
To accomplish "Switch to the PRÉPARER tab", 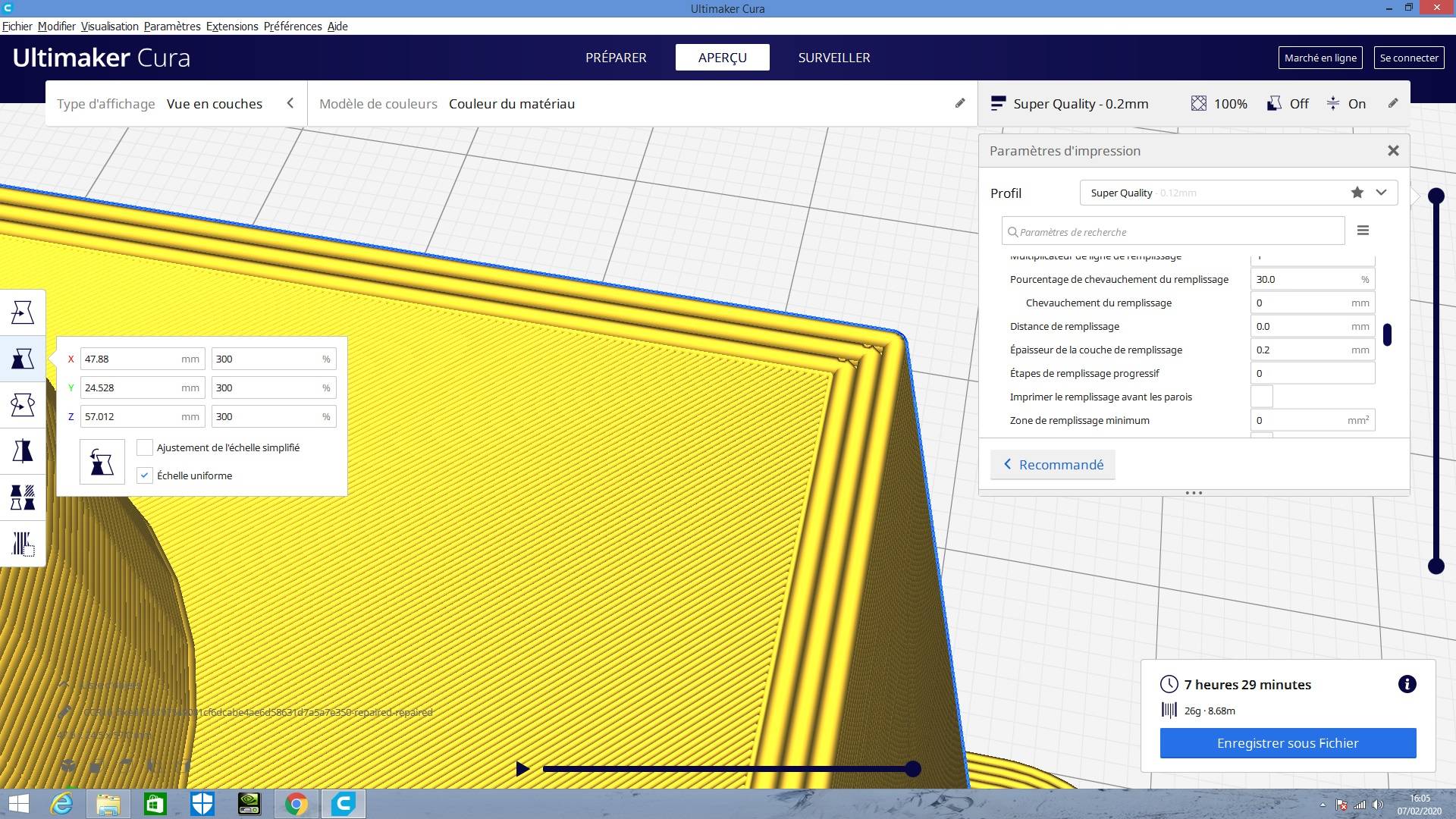I will pyautogui.click(x=616, y=58).
